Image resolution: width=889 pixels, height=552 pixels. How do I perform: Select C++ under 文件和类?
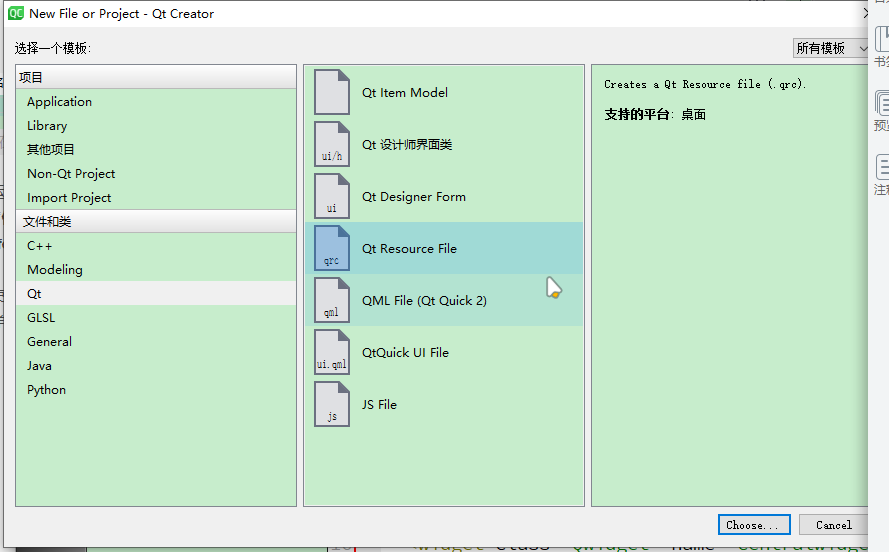pyautogui.click(x=156, y=245)
